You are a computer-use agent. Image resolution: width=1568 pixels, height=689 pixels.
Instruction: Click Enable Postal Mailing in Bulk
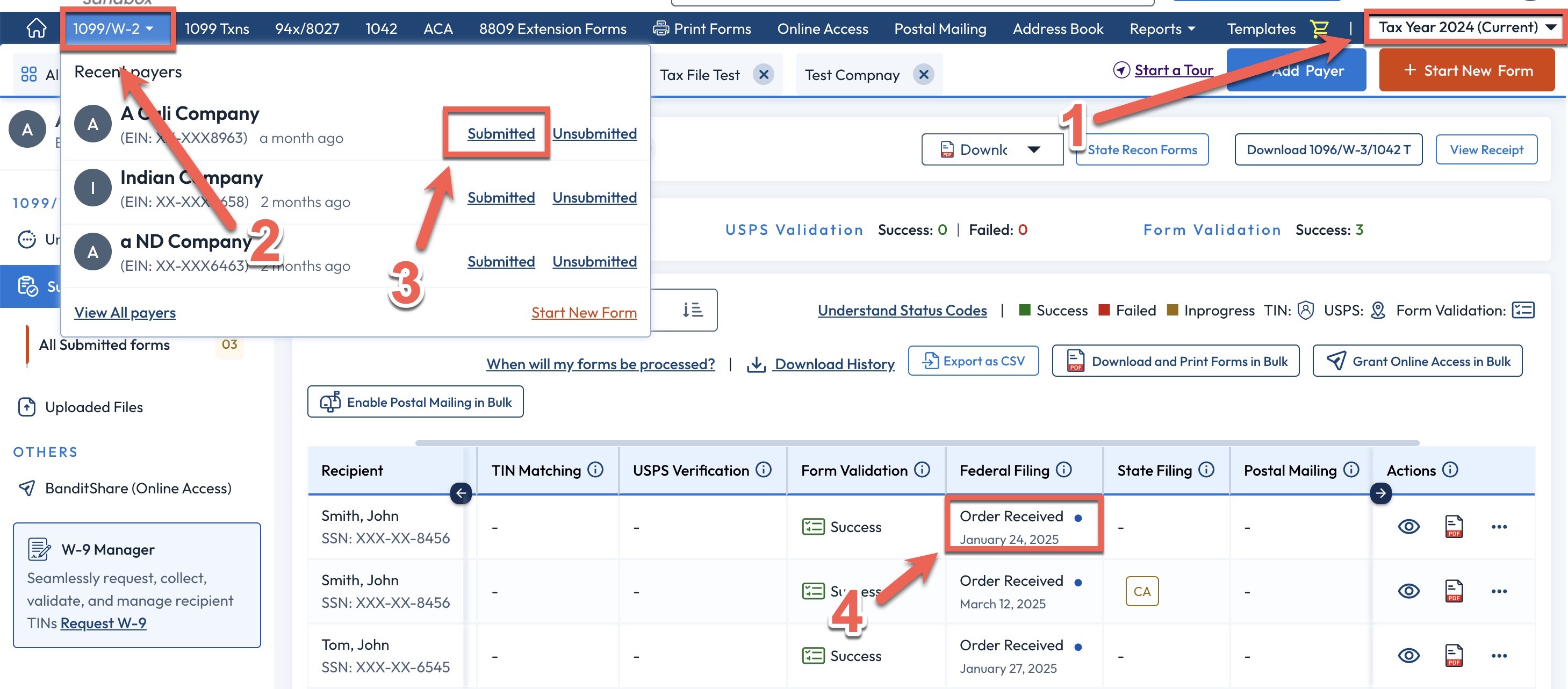pos(415,401)
